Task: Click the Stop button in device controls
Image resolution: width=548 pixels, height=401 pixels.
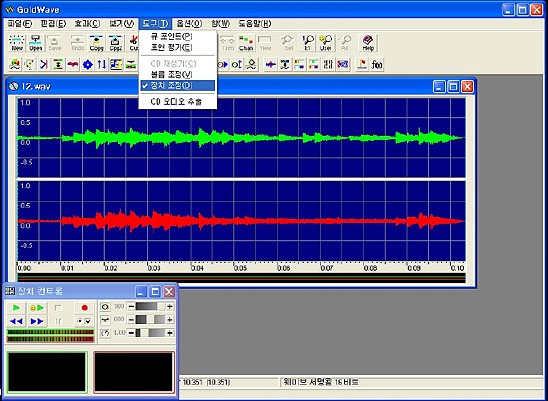Action: click(x=58, y=308)
